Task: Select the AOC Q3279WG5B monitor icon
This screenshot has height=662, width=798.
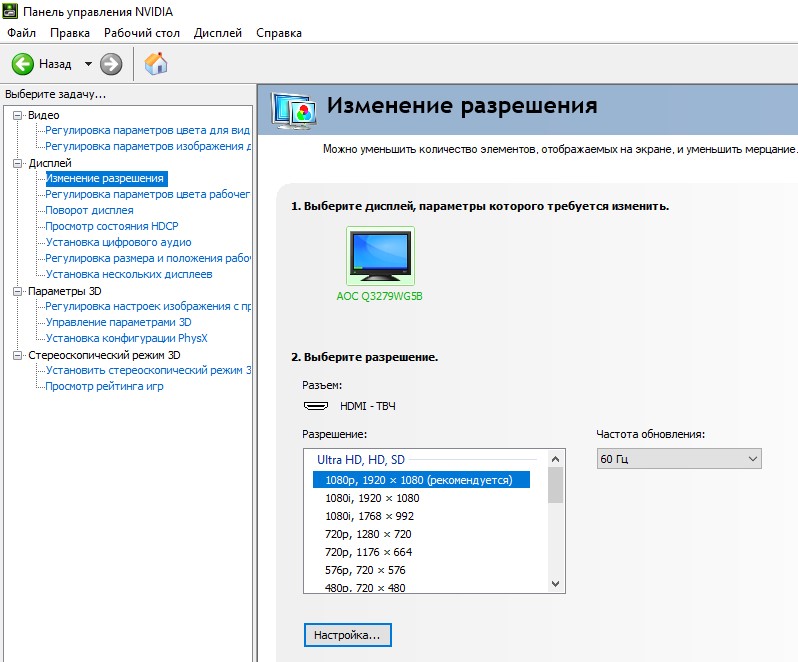Action: [x=380, y=256]
